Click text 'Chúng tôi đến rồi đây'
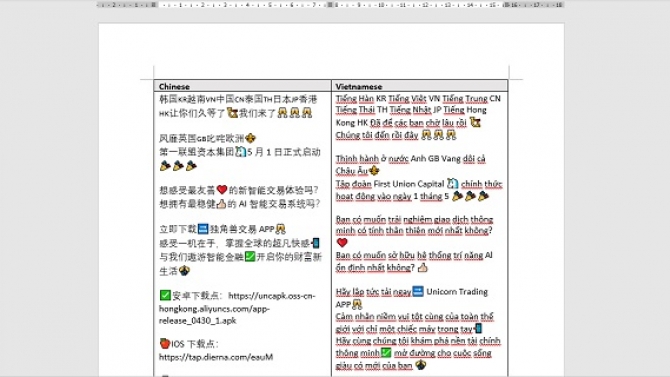Screen dimensions: 670x377 (x=377, y=135)
